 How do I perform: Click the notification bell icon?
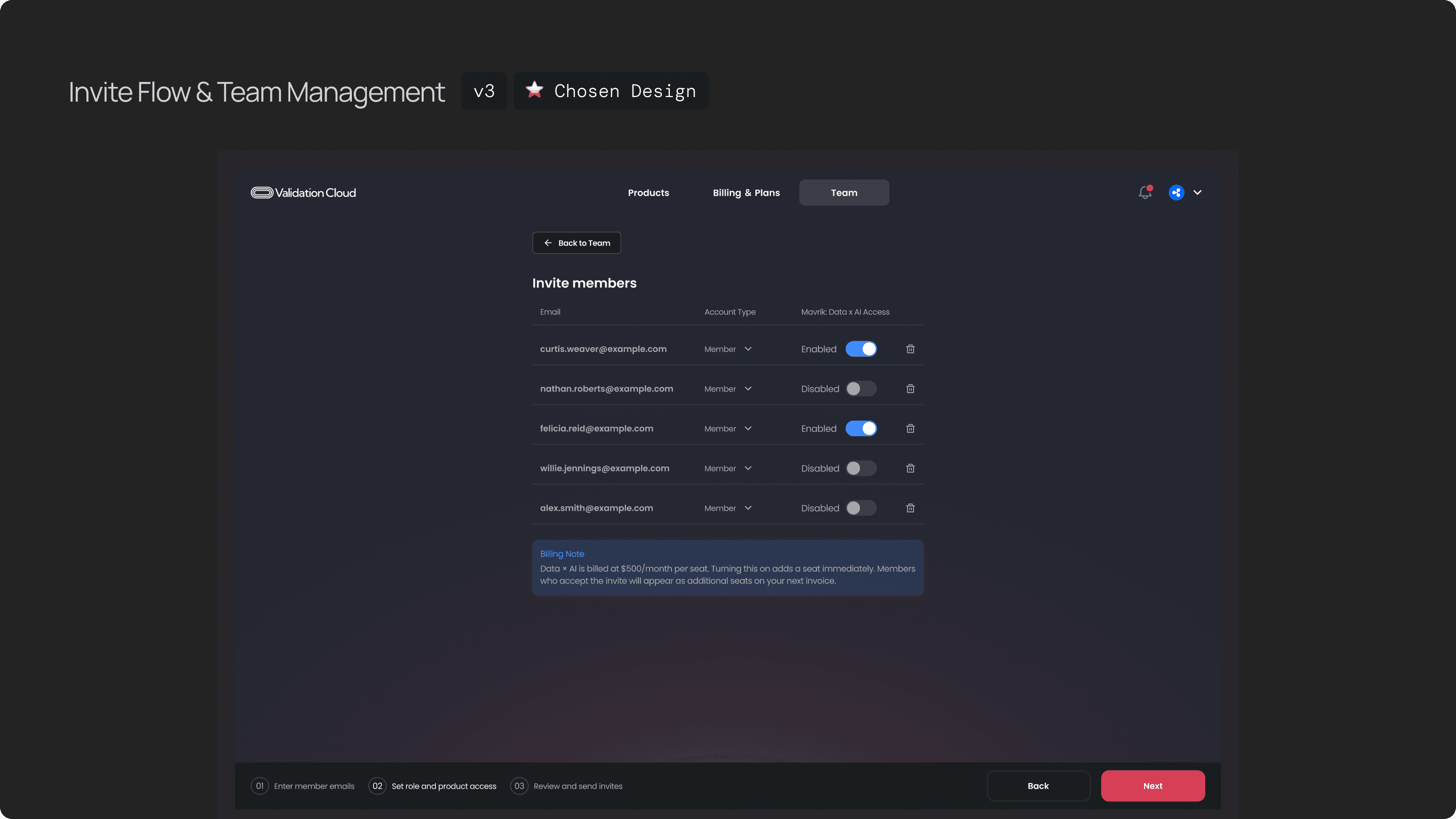(x=1145, y=193)
